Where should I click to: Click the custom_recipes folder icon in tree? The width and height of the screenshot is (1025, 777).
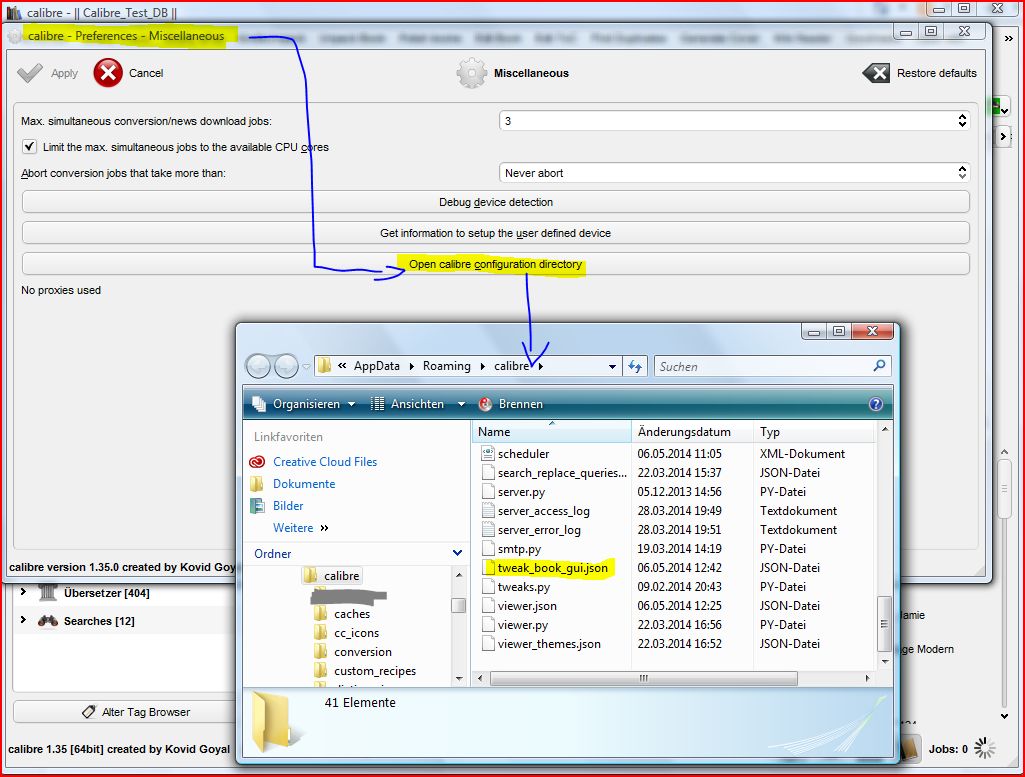320,670
